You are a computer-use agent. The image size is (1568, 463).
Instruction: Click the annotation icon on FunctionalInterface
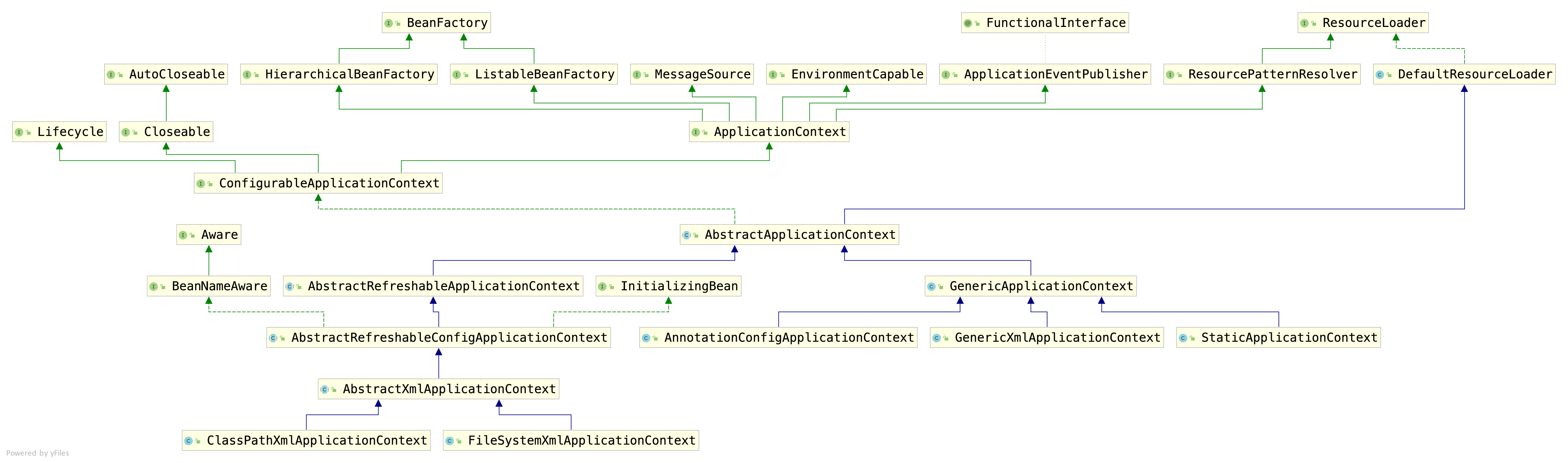[969, 23]
